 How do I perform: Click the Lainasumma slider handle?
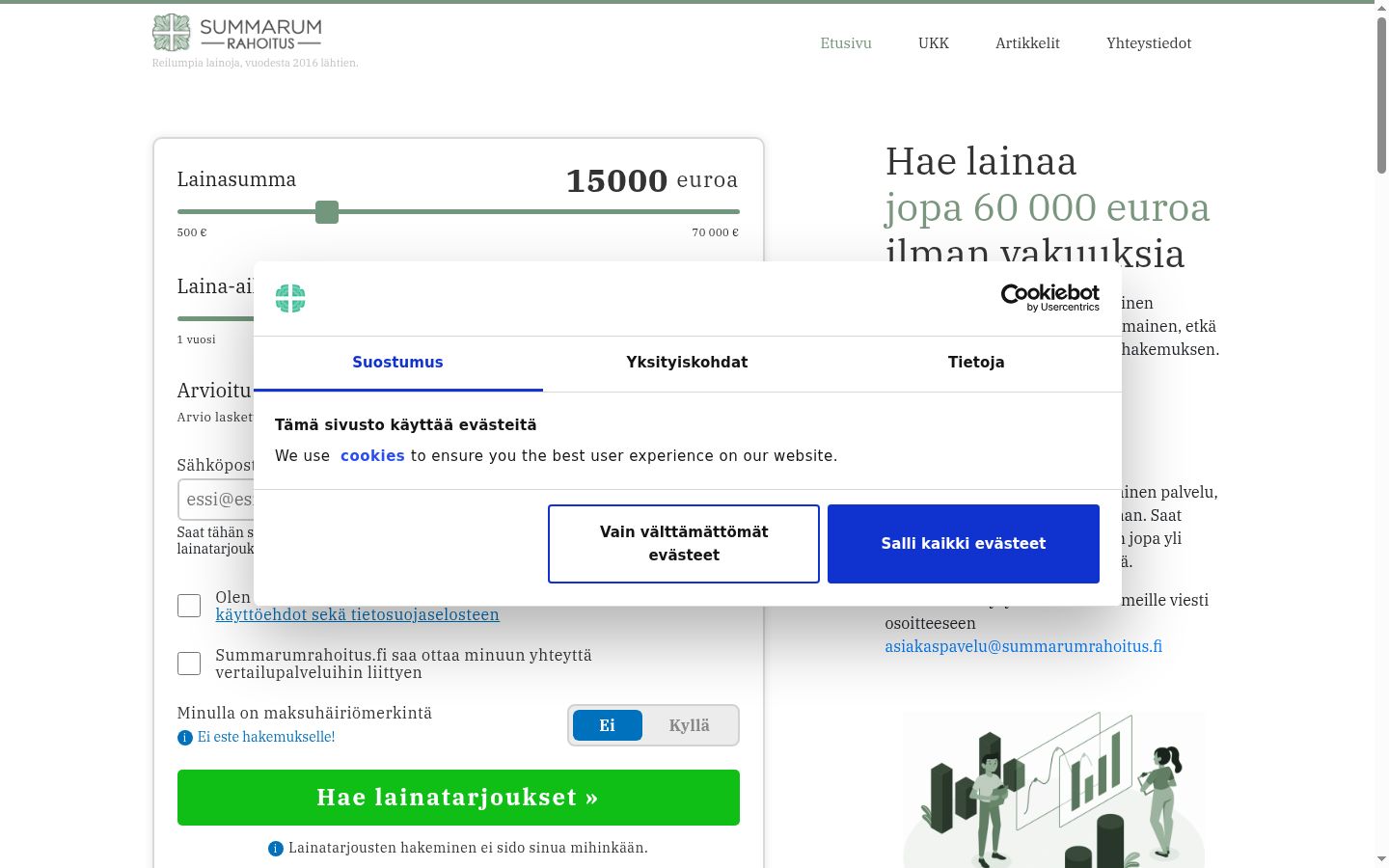pyautogui.click(x=327, y=212)
